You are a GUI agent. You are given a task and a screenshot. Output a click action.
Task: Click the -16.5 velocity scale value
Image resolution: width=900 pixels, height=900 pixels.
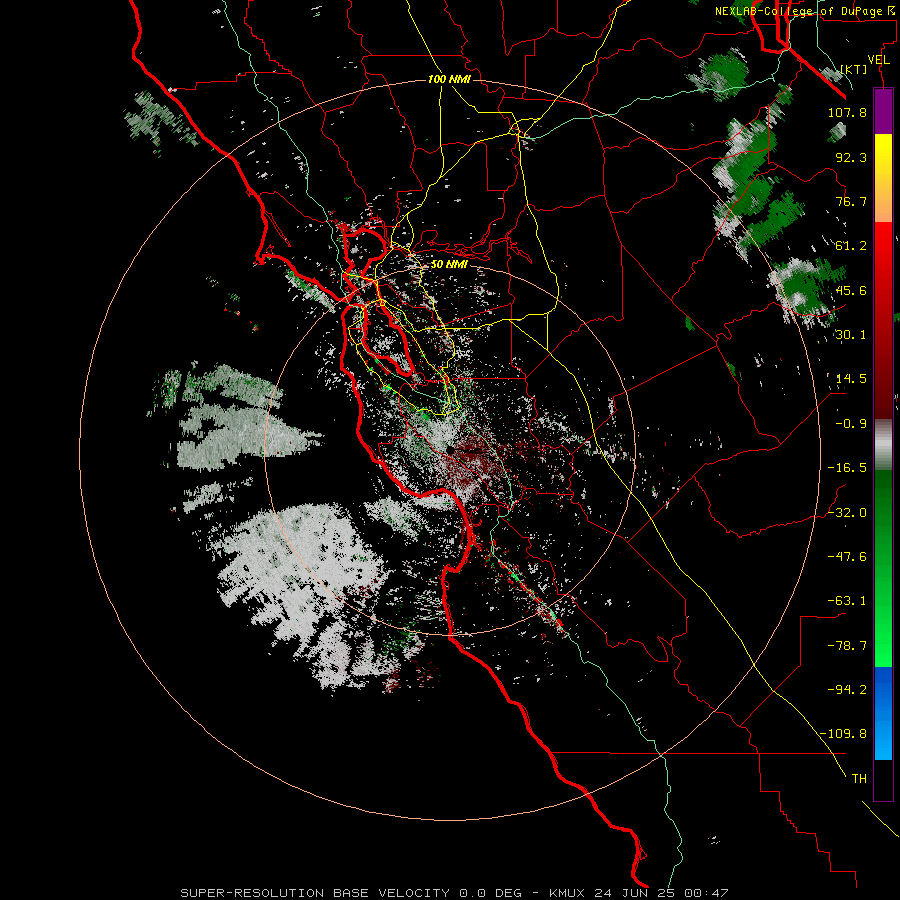(x=847, y=468)
